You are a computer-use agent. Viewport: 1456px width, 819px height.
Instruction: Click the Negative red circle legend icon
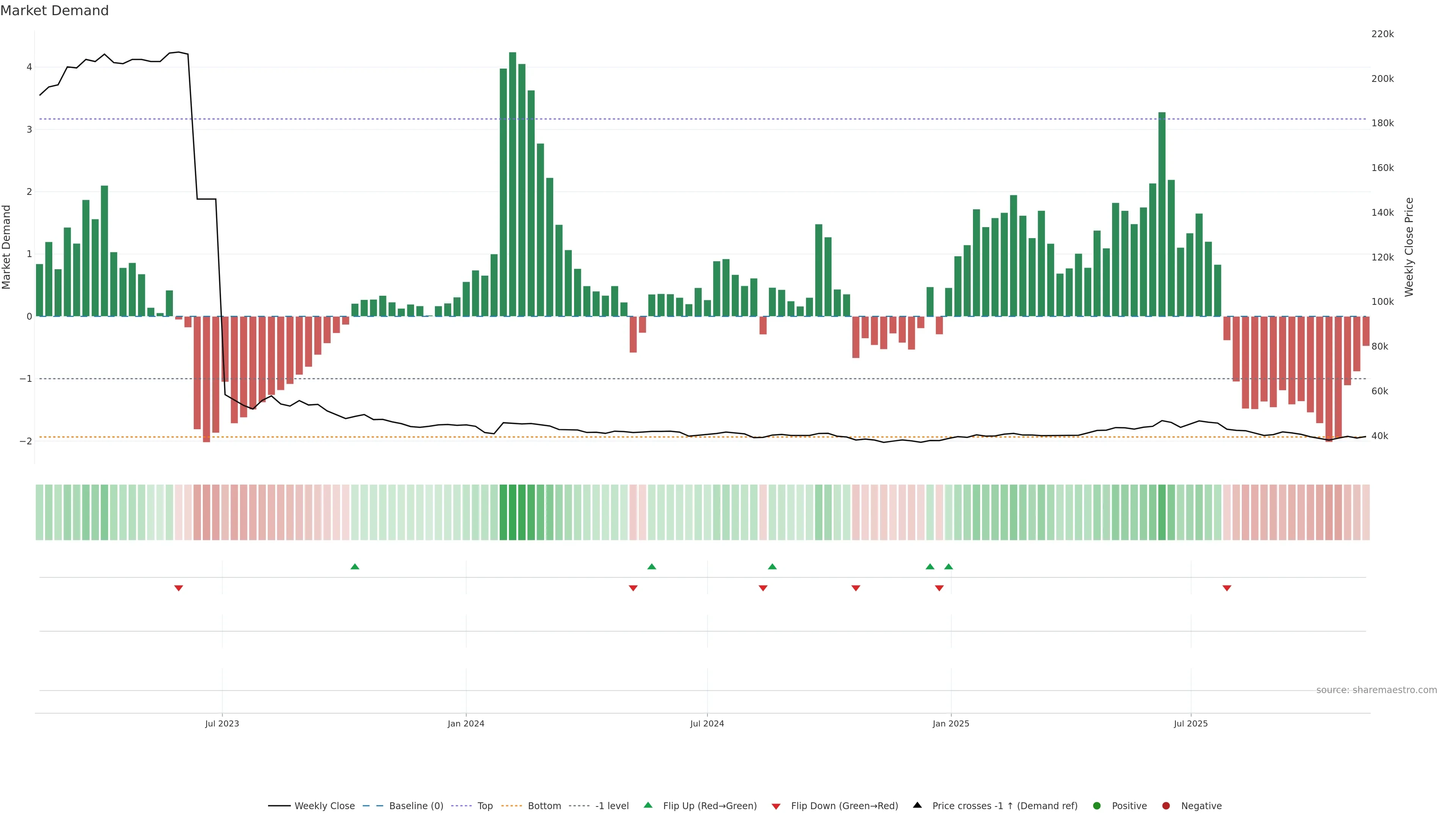(1166, 805)
